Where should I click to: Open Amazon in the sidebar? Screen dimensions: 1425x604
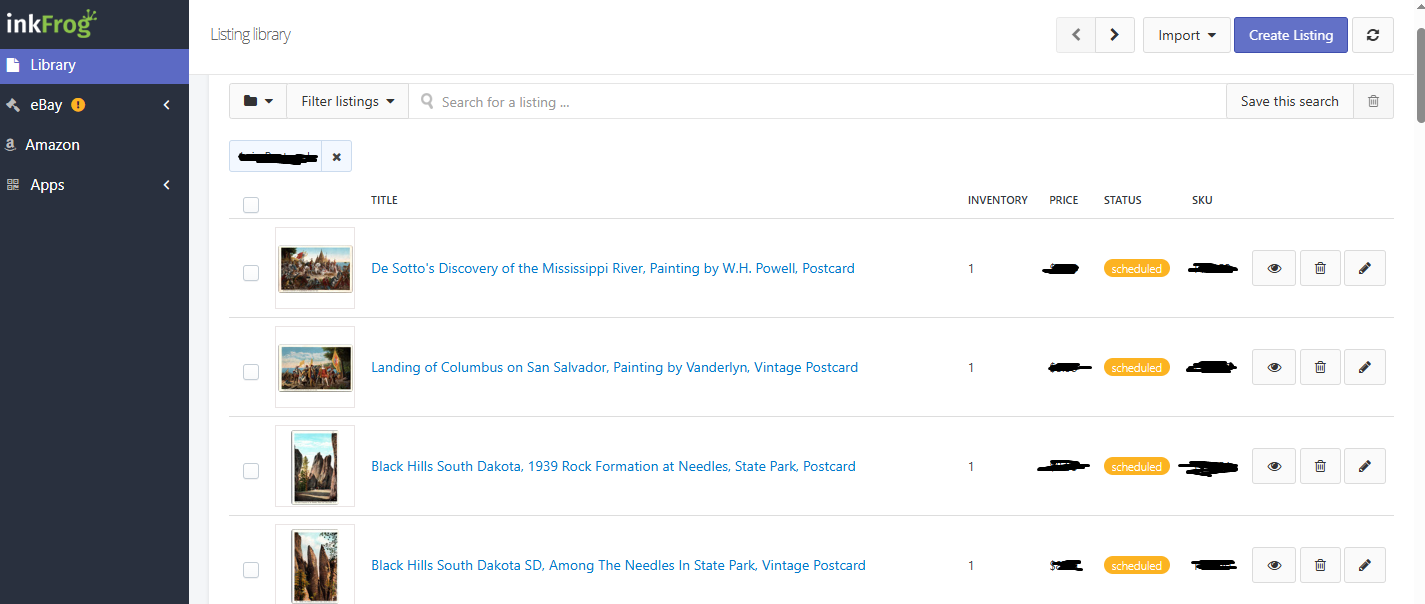click(x=52, y=145)
